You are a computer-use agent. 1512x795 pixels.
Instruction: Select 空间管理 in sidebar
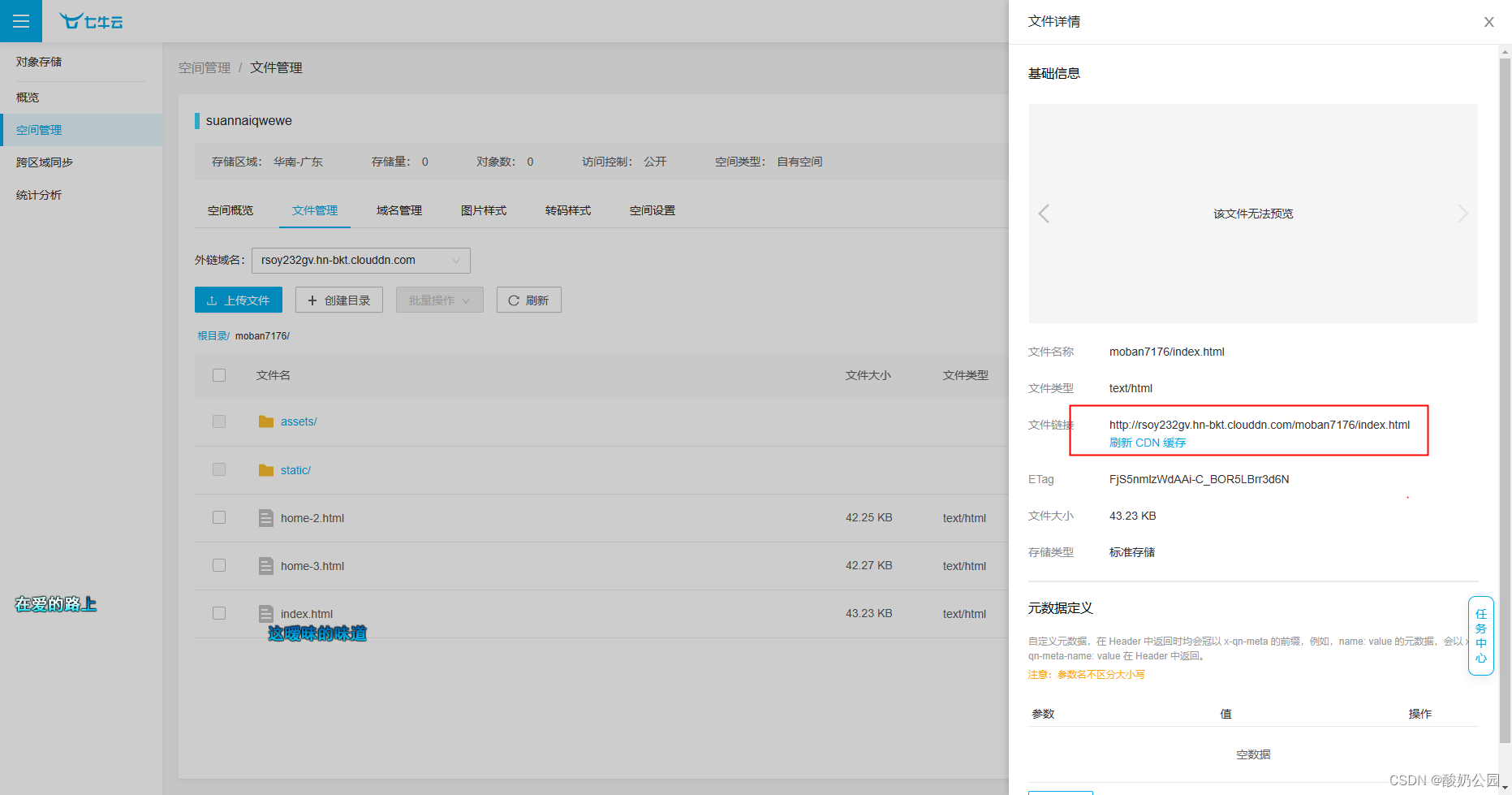[x=81, y=130]
